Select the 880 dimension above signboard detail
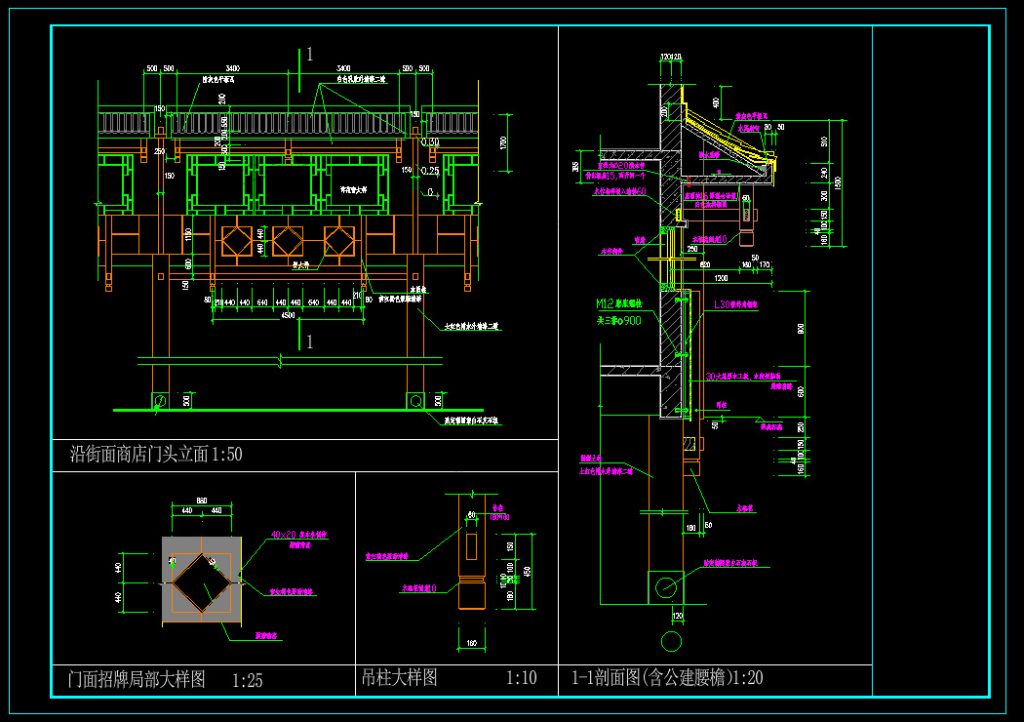 tap(201, 499)
